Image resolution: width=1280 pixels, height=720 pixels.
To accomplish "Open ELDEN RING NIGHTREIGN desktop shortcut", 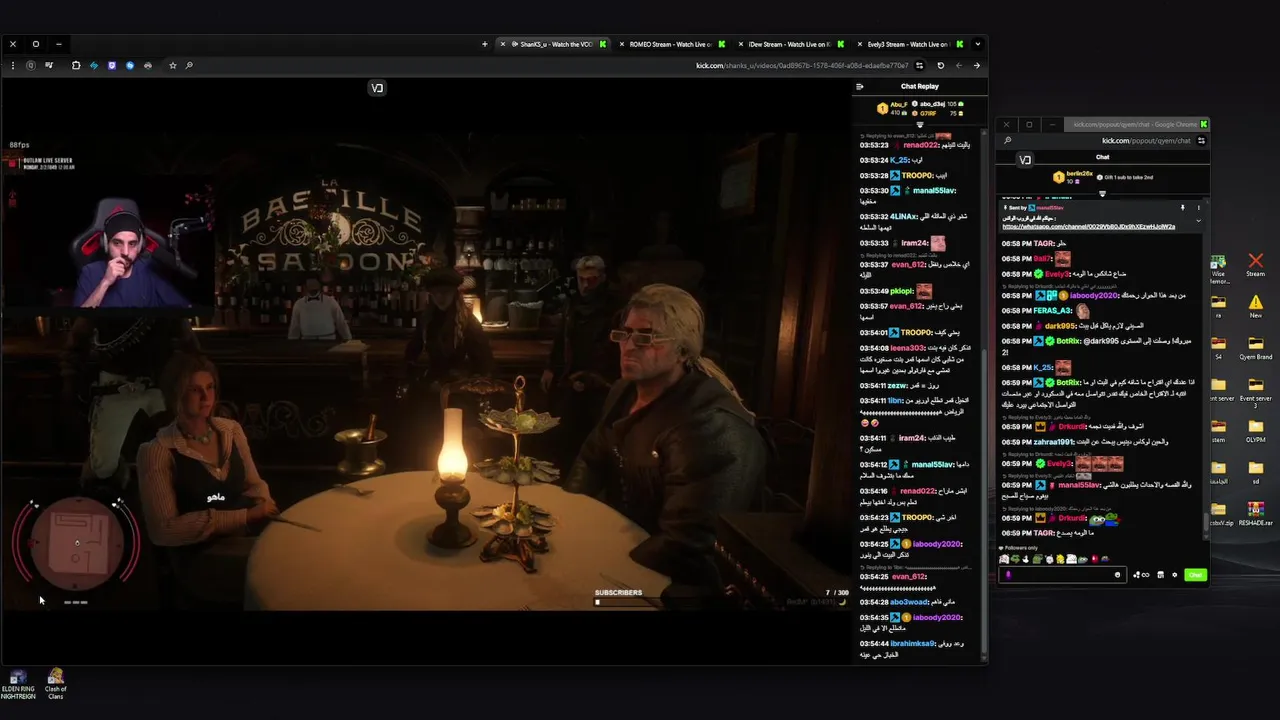I will (x=18, y=685).
